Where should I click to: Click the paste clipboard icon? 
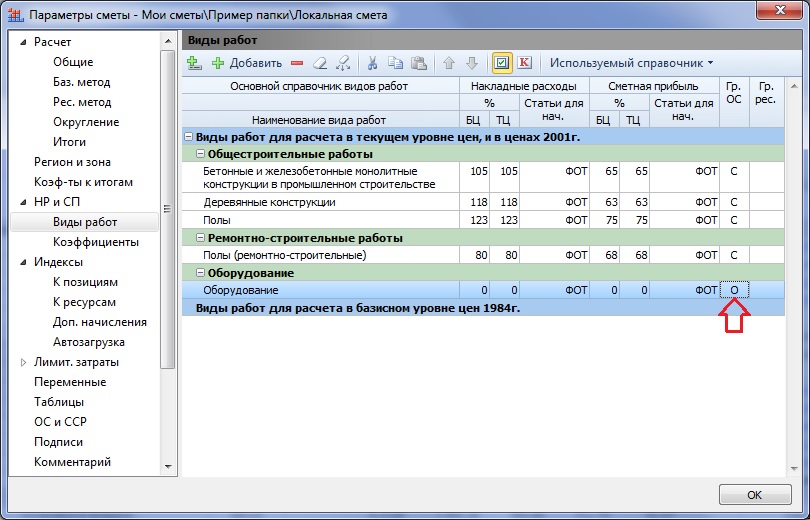[419, 63]
